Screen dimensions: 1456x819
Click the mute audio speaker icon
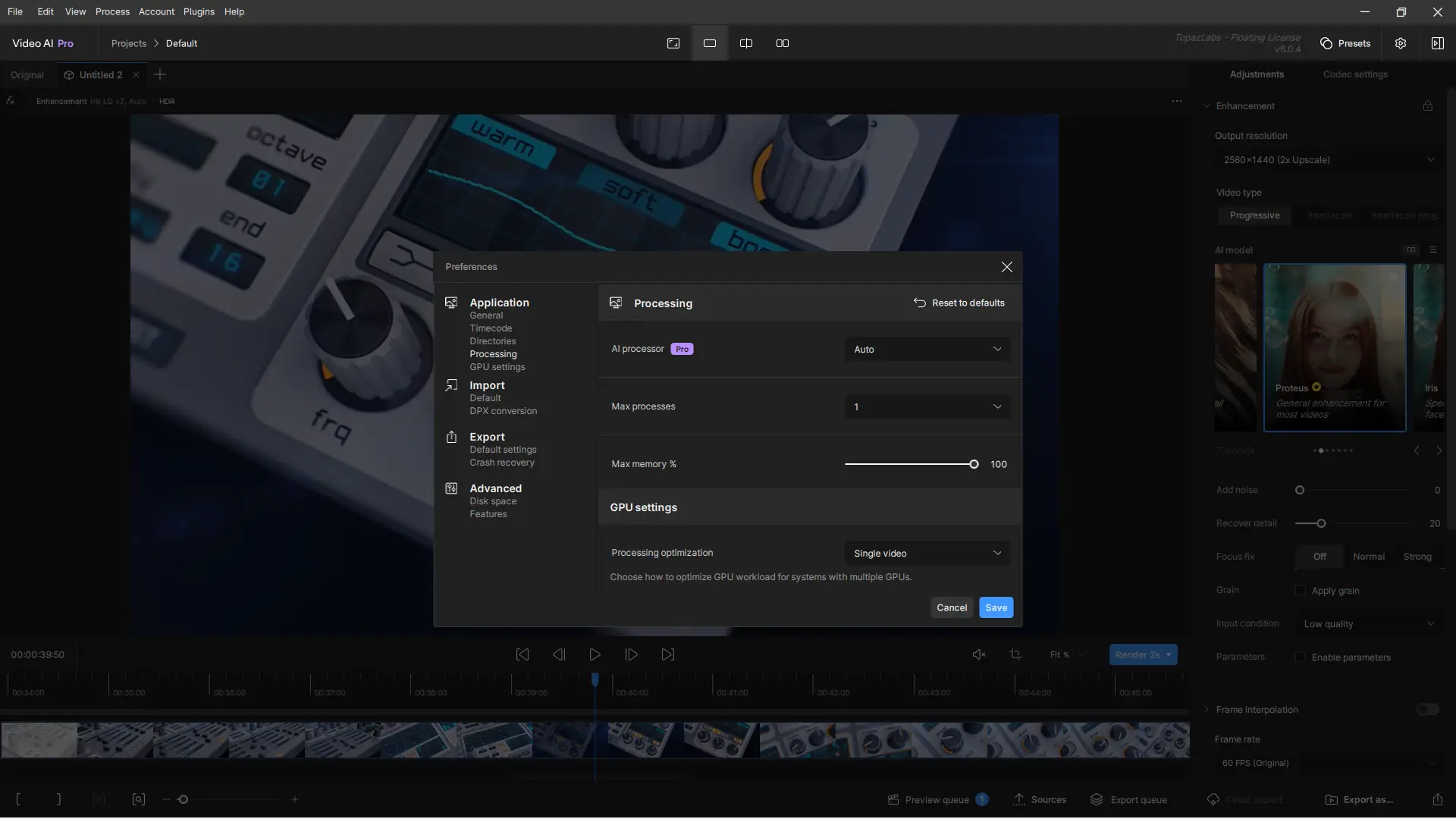(x=979, y=654)
